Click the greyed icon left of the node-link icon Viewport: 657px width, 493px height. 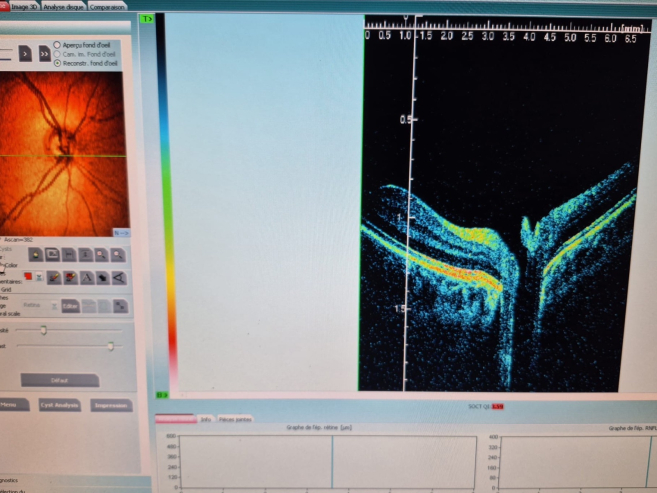pyautogui.click(x=105, y=306)
